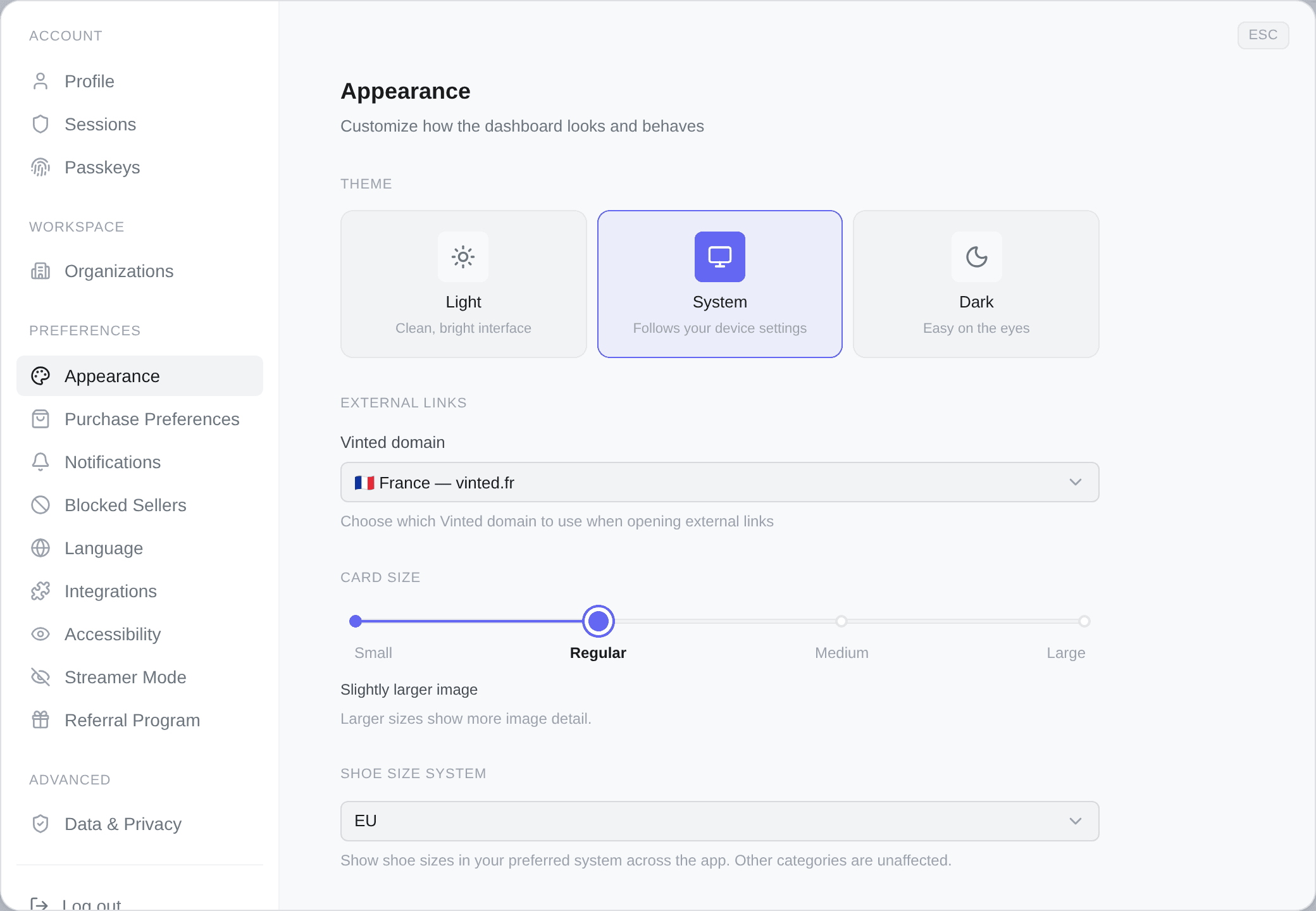The image size is (1316, 911).
Task: Click the sun icon in Light theme
Action: click(463, 257)
